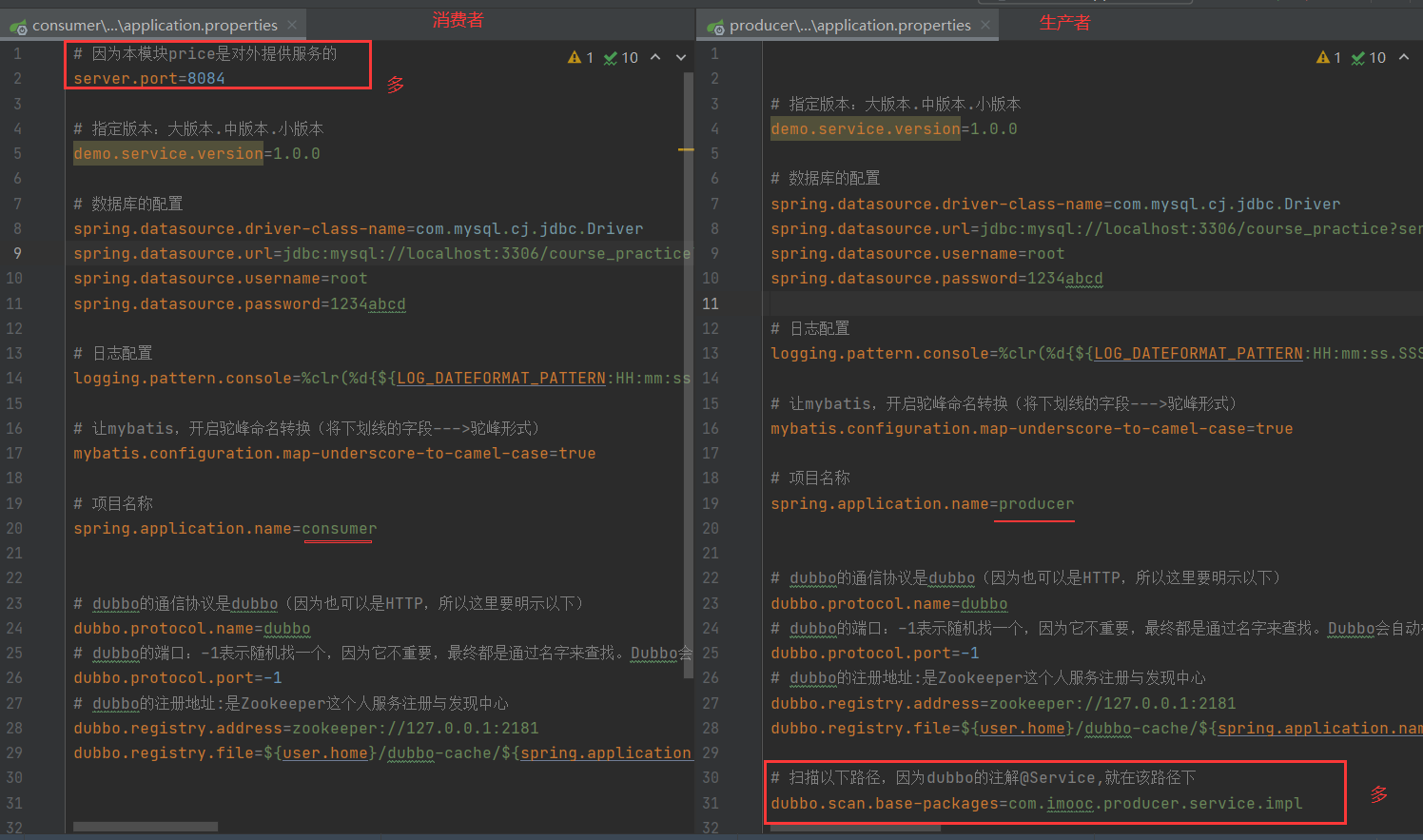Click the driver-class-name line in producer editor
1423x840 pixels.
click(x=1056, y=205)
